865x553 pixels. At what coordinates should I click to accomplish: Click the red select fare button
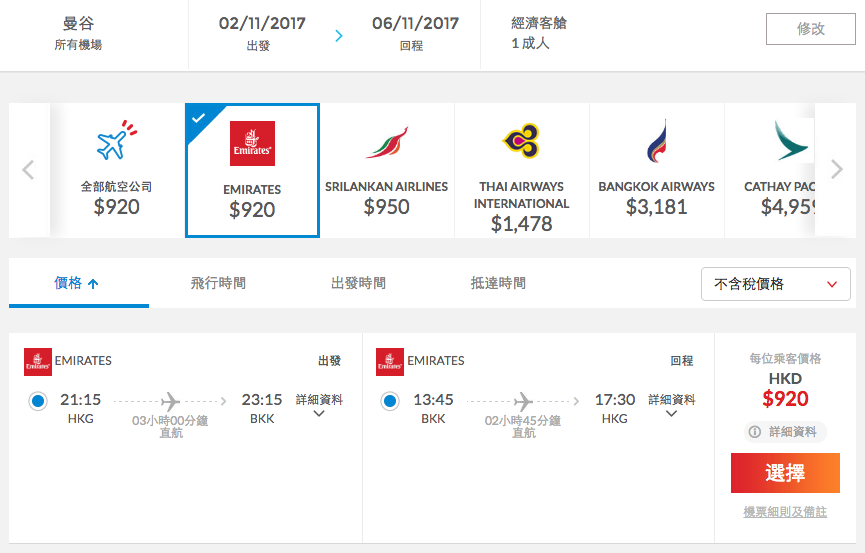[x=785, y=473]
